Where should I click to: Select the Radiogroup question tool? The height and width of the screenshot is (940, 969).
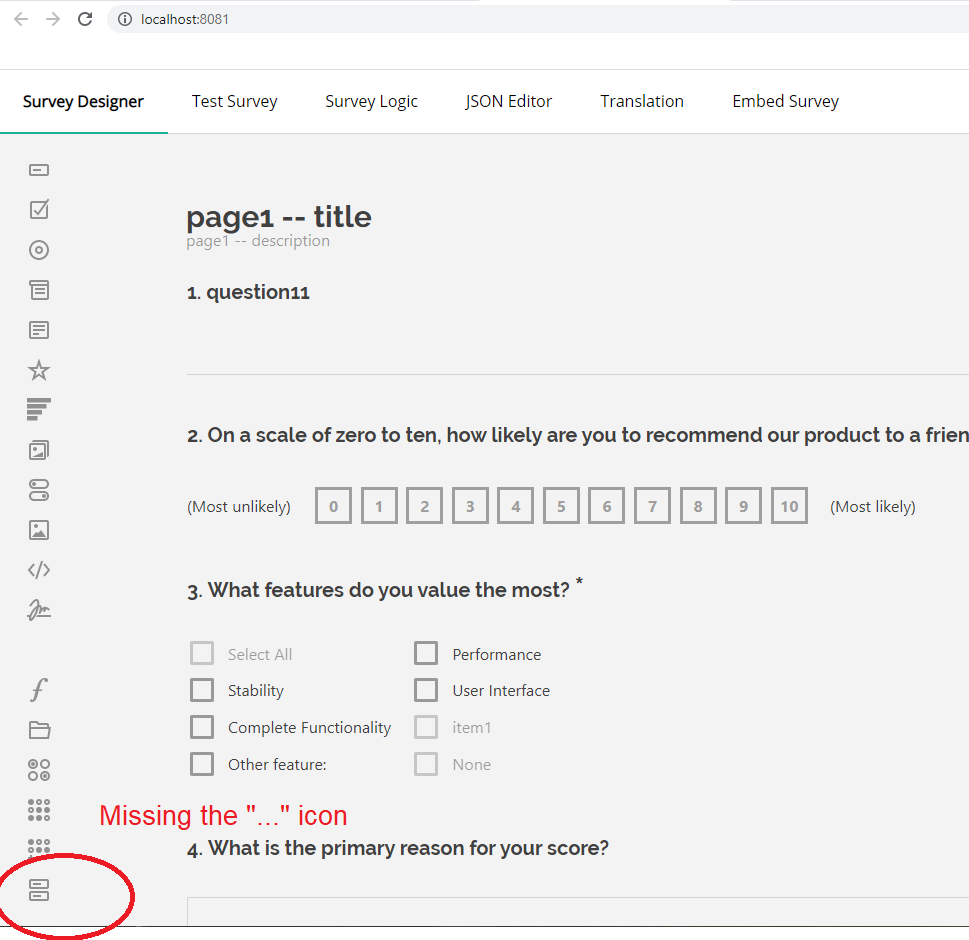(x=38, y=249)
